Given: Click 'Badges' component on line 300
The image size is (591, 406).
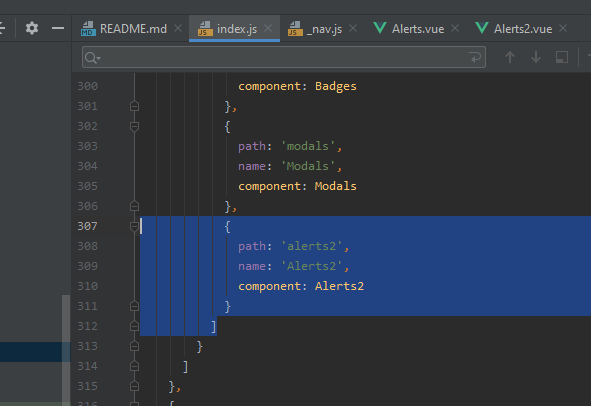Looking at the screenshot, I should point(335,86).
